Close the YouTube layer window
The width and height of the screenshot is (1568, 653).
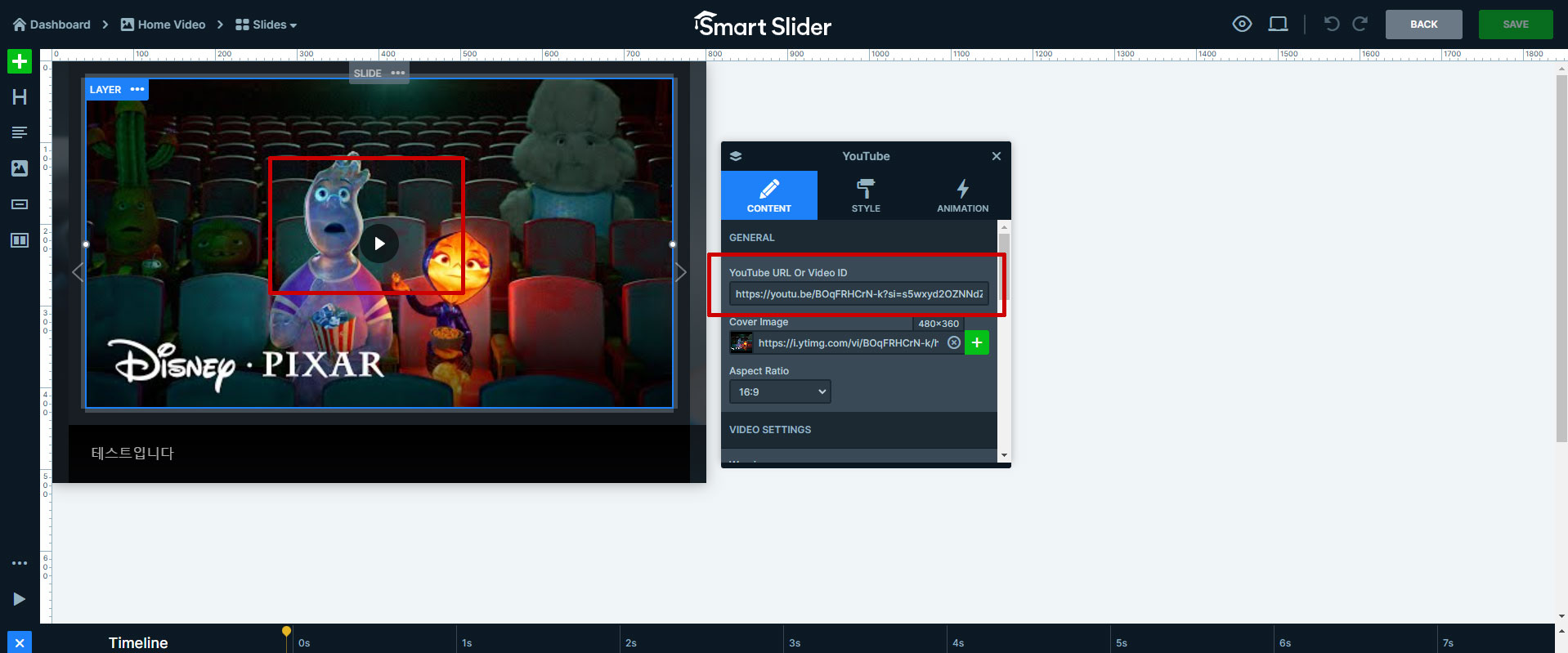click(x=997, y=156)
